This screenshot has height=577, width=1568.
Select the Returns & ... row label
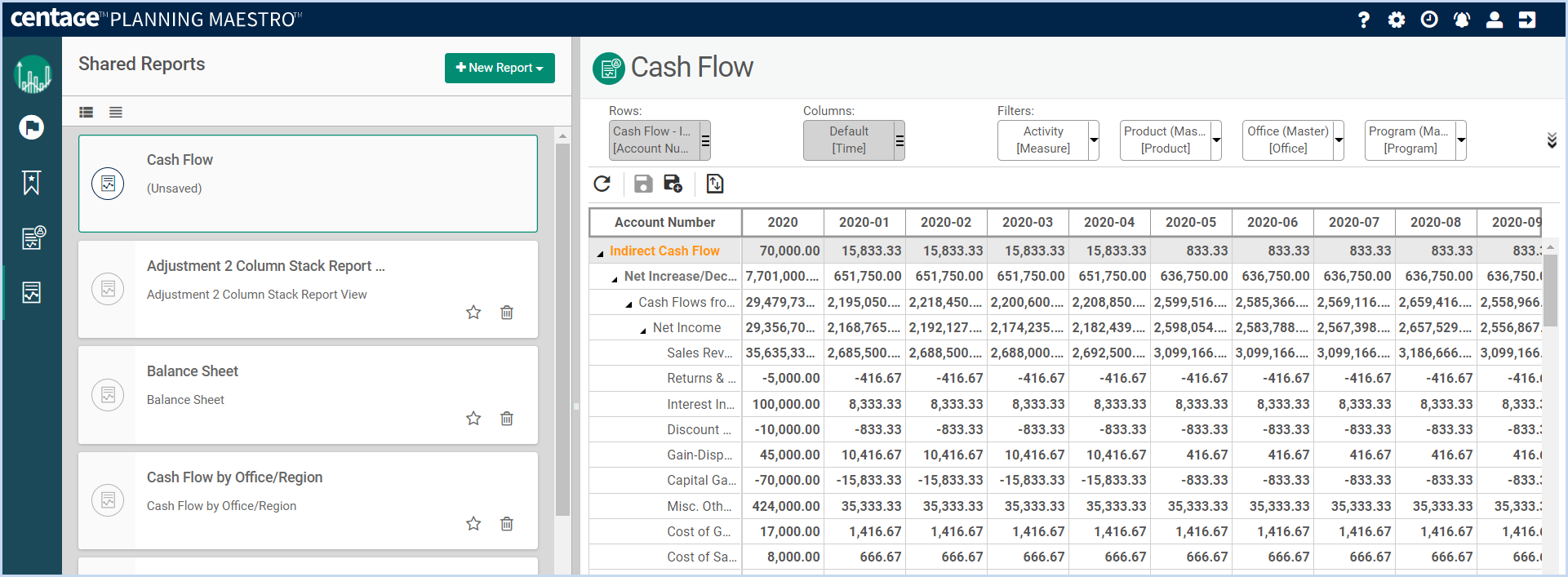(701, 378)
